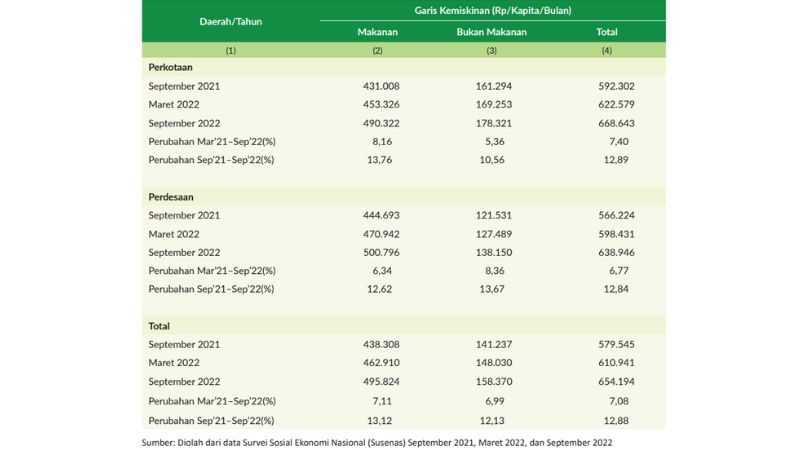Click the value 8,16
Image resolution: width=800 pixels, height=450 pixels.
pyautogui.click(x=382, y=142)
